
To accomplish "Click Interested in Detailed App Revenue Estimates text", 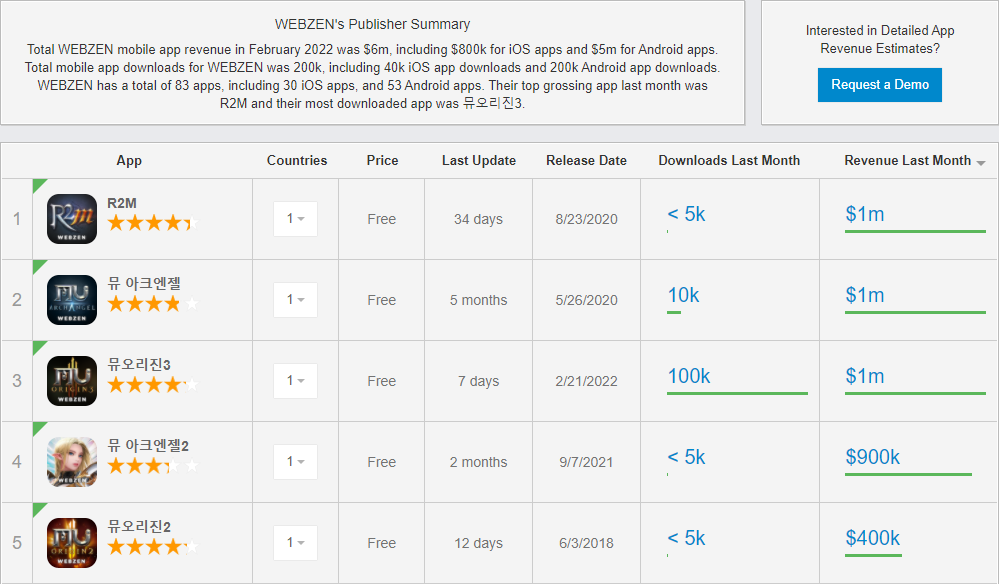I will [880, 39].
